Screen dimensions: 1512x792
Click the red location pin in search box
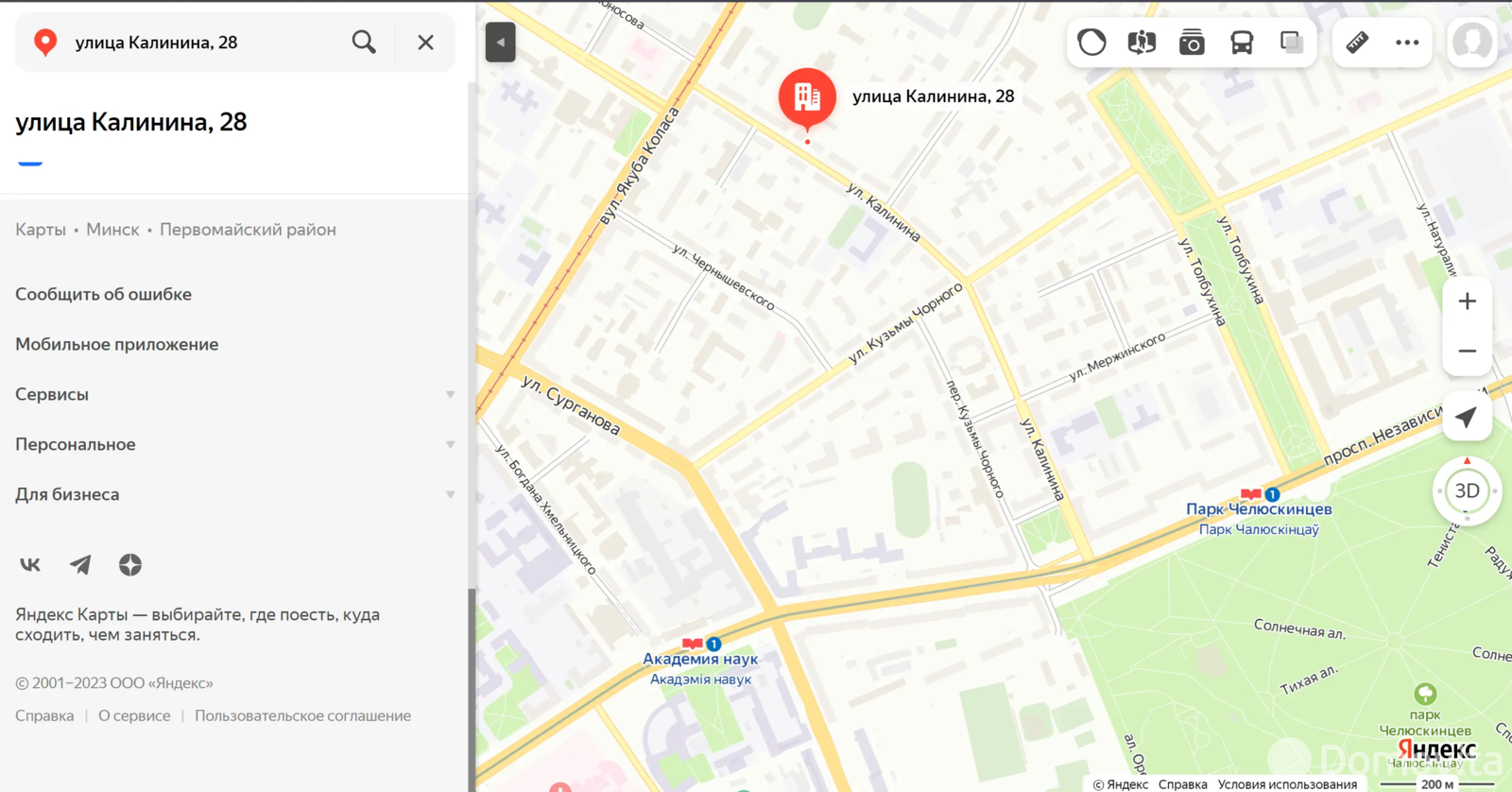pyautogui.click(x=45, y=43)
